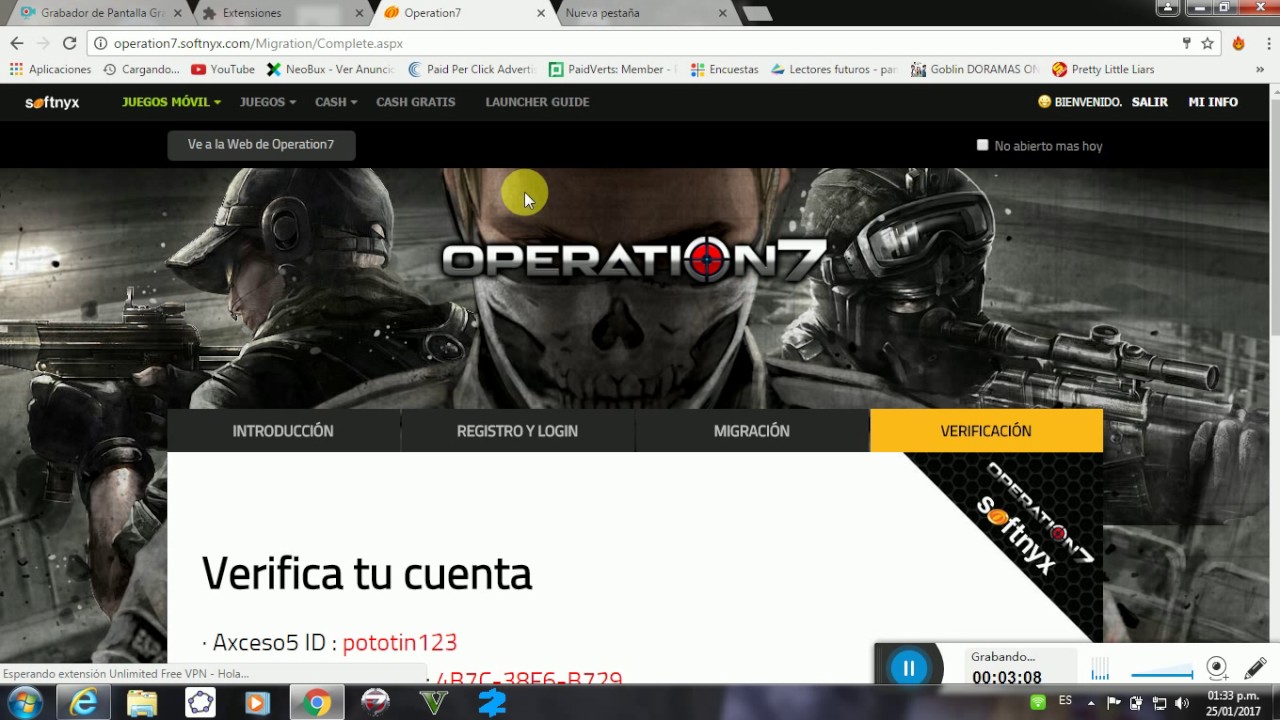The width and height of the screenshot is (1280, 720).
Task: Select the pencil annotation tool in recorder
Action: tap(1255, 668)
